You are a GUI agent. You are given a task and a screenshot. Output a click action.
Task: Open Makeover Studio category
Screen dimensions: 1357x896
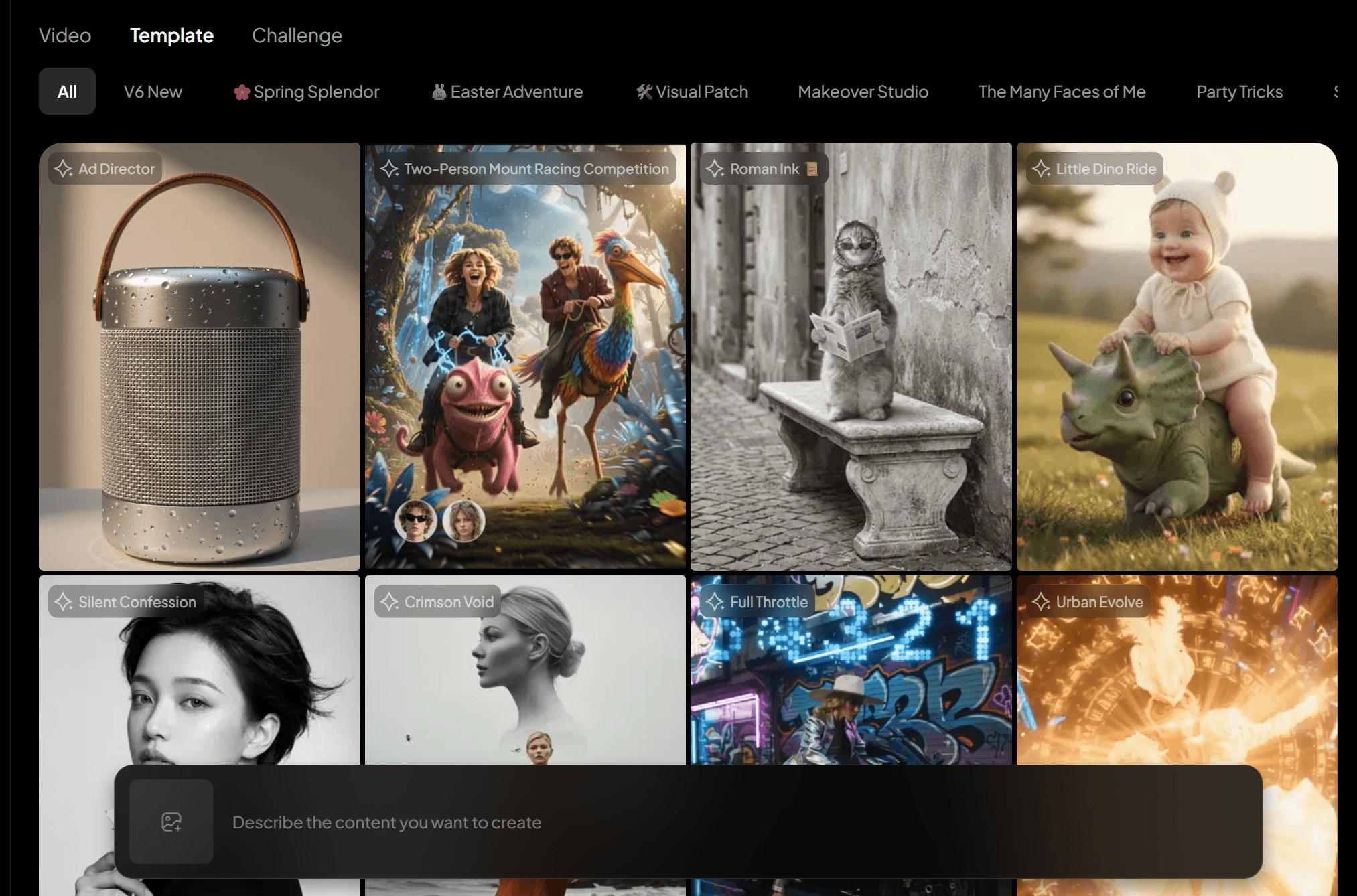pos(863,92)
